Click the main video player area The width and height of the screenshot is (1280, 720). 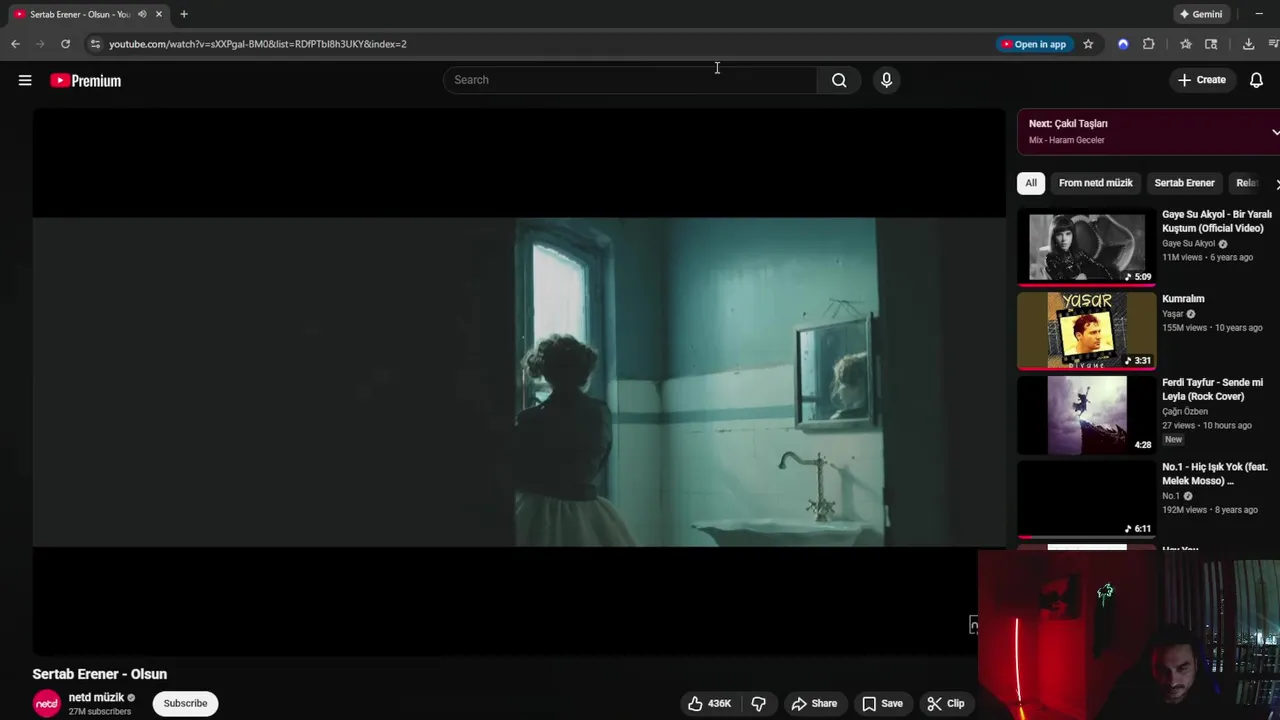tap(519, 382)
